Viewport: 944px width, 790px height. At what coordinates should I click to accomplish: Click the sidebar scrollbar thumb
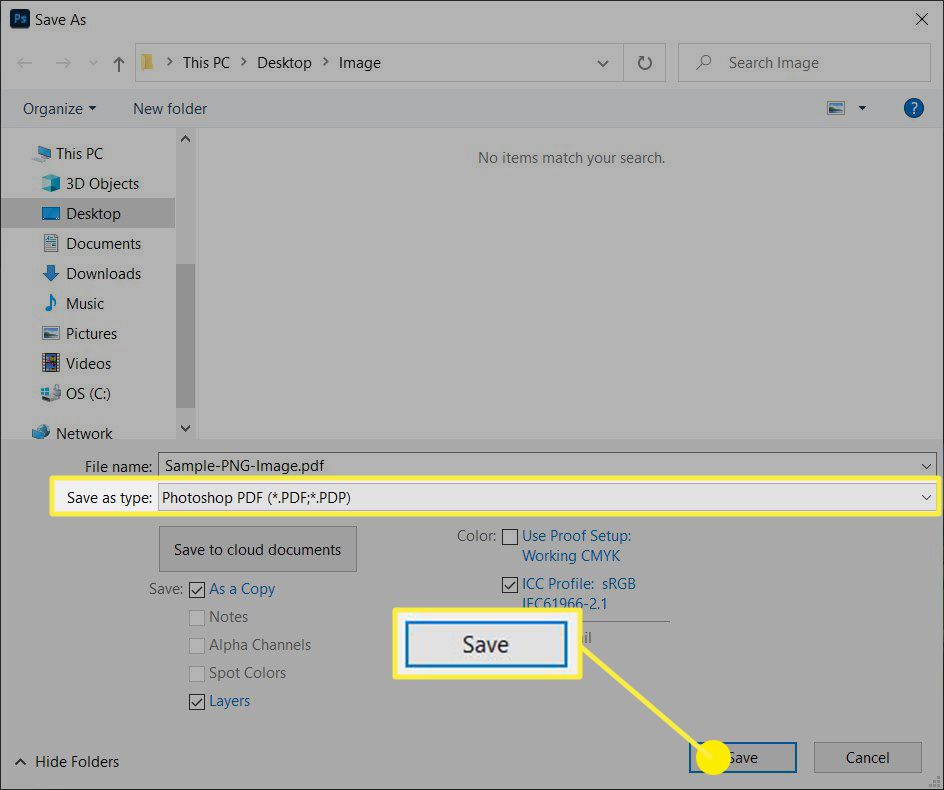[x=185, y=335]
